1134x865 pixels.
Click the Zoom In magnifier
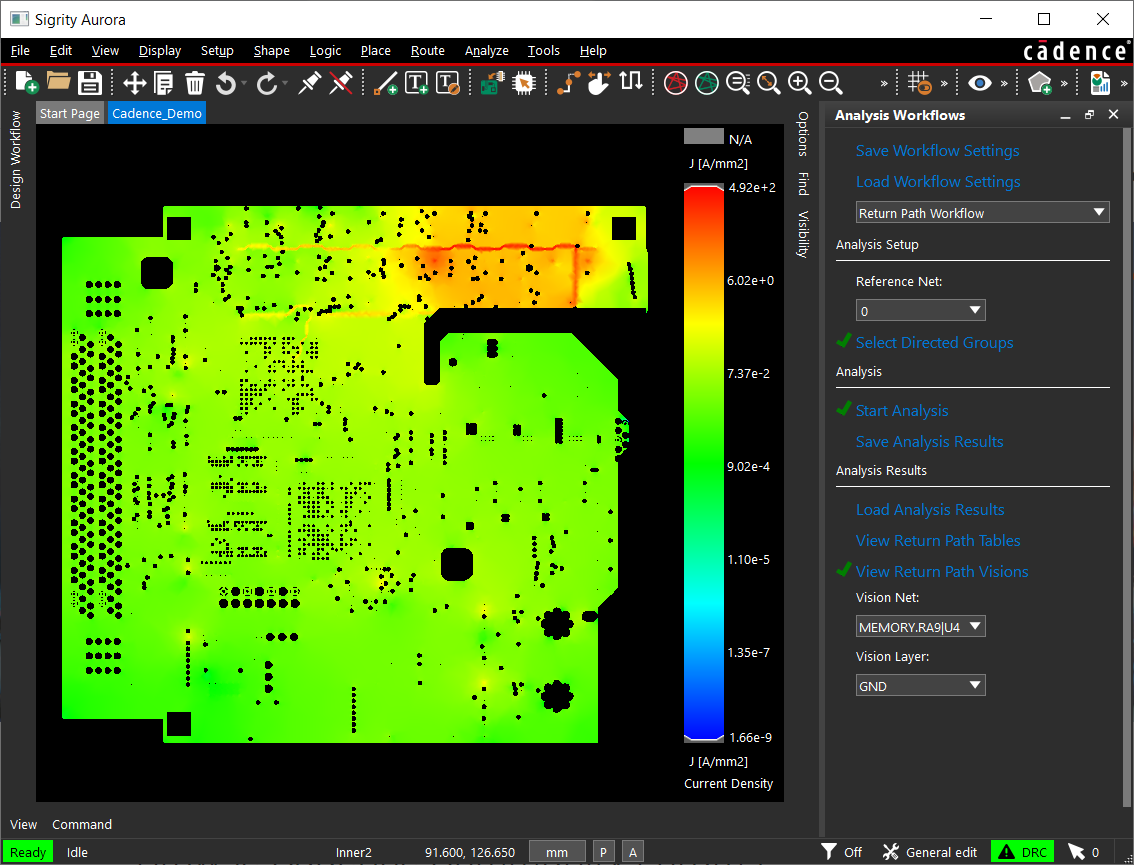pos(799,83)
